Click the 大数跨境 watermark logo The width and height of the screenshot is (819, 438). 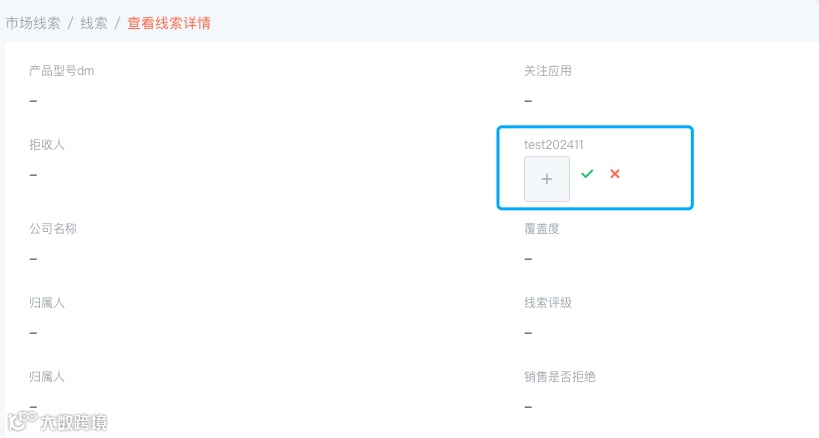coord(57,421)
